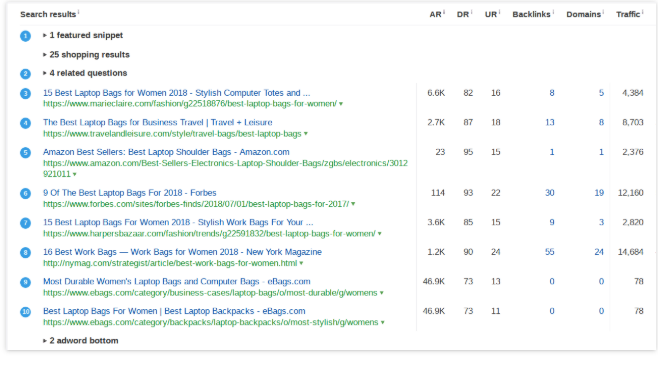Click the Search results column header
The height and width of the screenshot is (371, 658).
(x=48, y=14)
